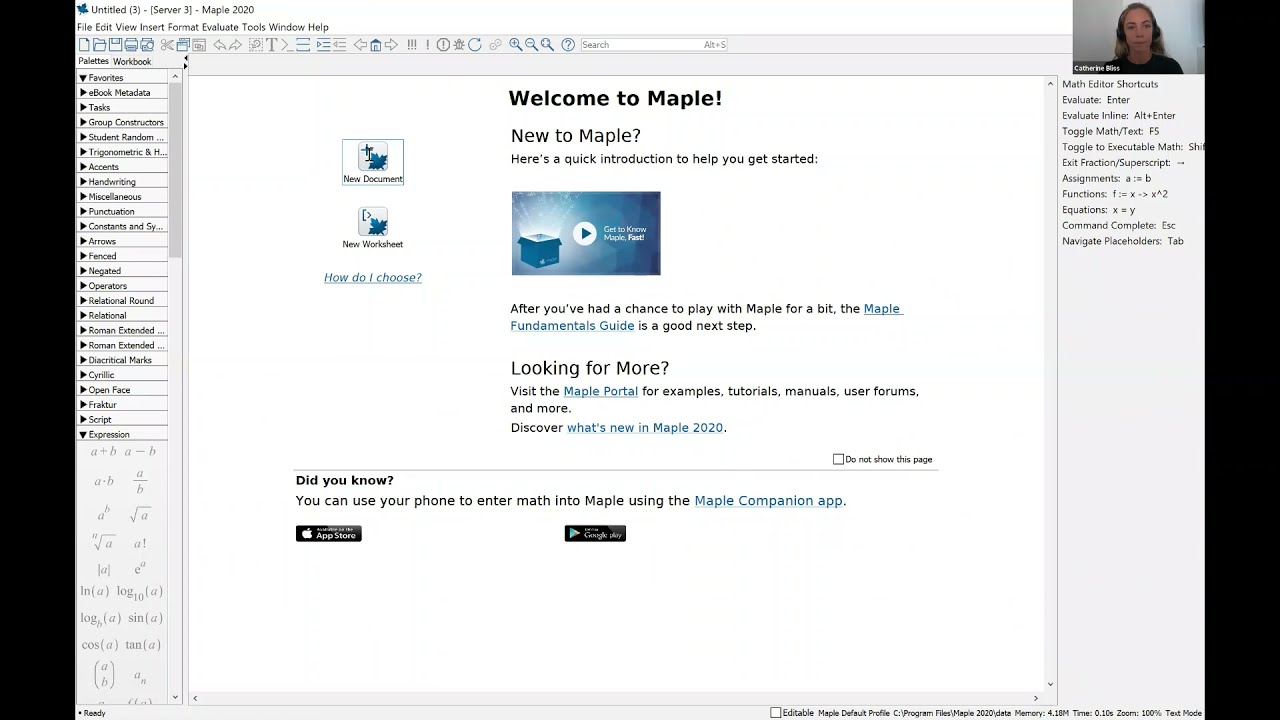This screenshot has width=1280, height=720.
Task: Open the Format menu
Action: (183, 27)
